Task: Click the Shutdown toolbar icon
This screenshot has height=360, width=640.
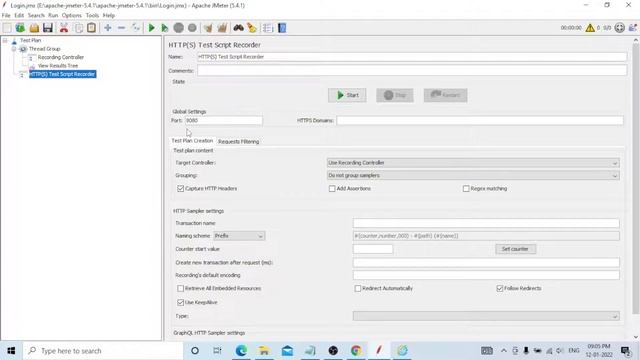Action: [x=192, y=28]
